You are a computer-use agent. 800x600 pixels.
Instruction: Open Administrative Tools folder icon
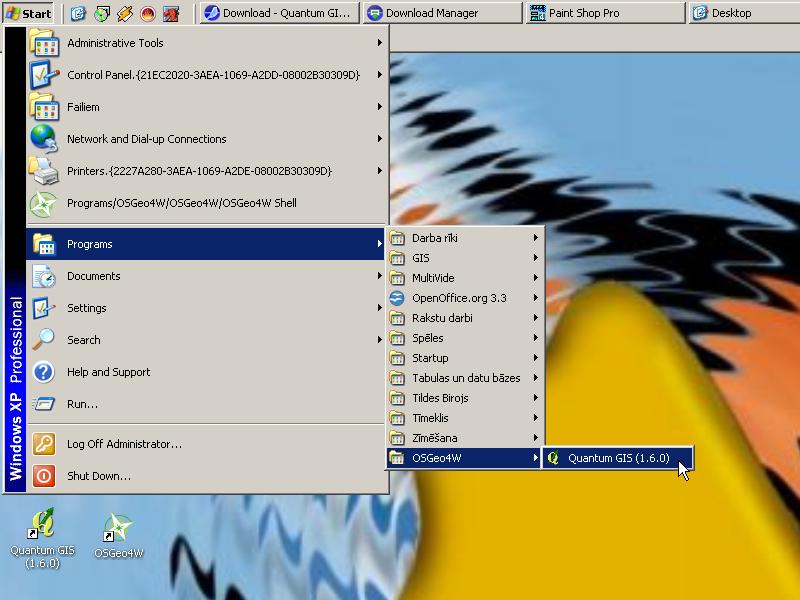(44, 43)
